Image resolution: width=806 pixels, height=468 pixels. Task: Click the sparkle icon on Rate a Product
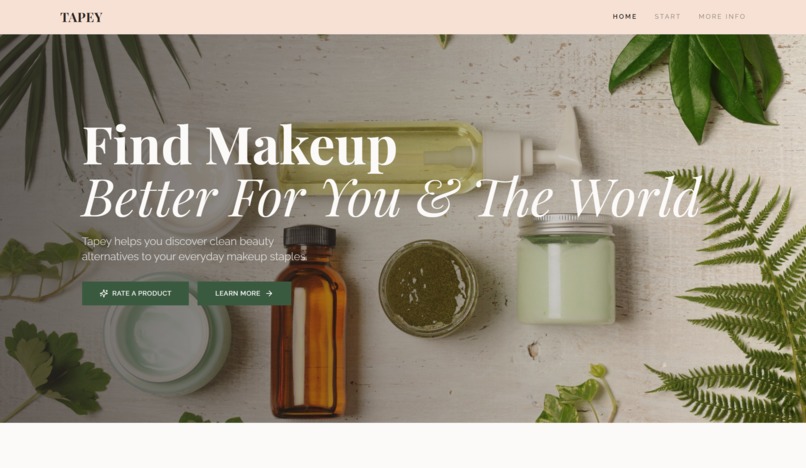tap(103, 293)
